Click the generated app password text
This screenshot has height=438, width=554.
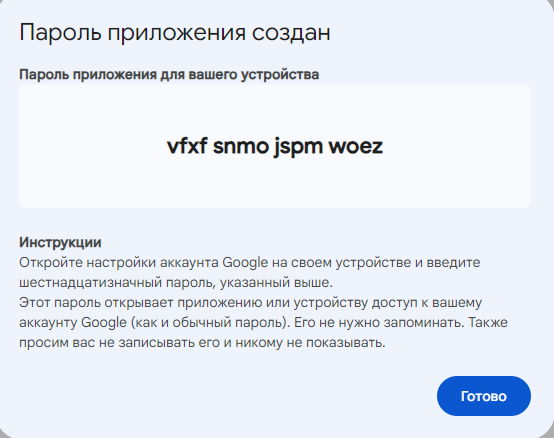tap(275, 147)
